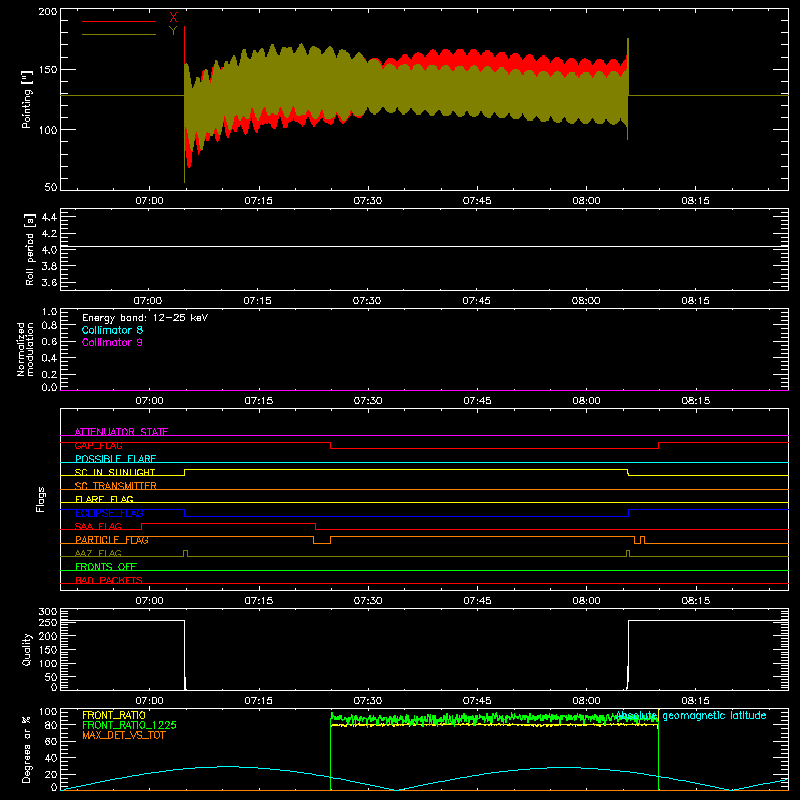The image size is (800, 800).
Task: Click the Energy band: 12-25 keV label
Action: pos(145,318)
